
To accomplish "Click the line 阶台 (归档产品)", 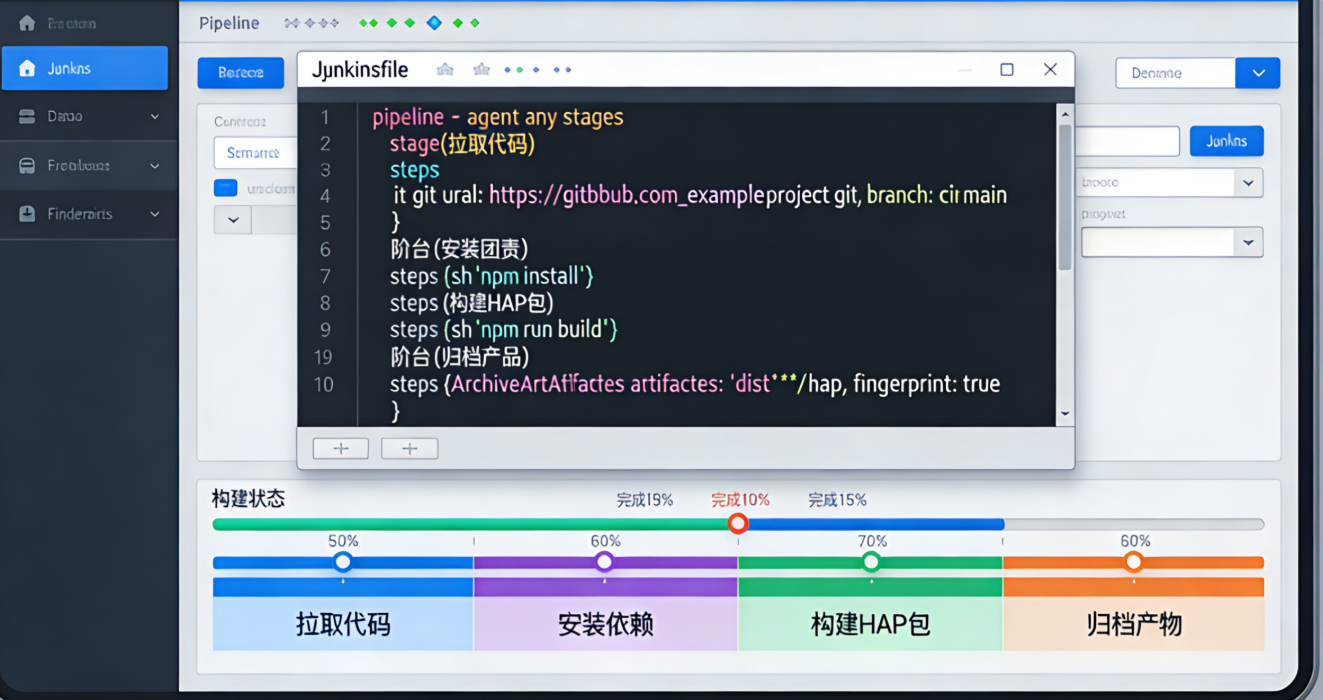I will [x=459, y=357].
